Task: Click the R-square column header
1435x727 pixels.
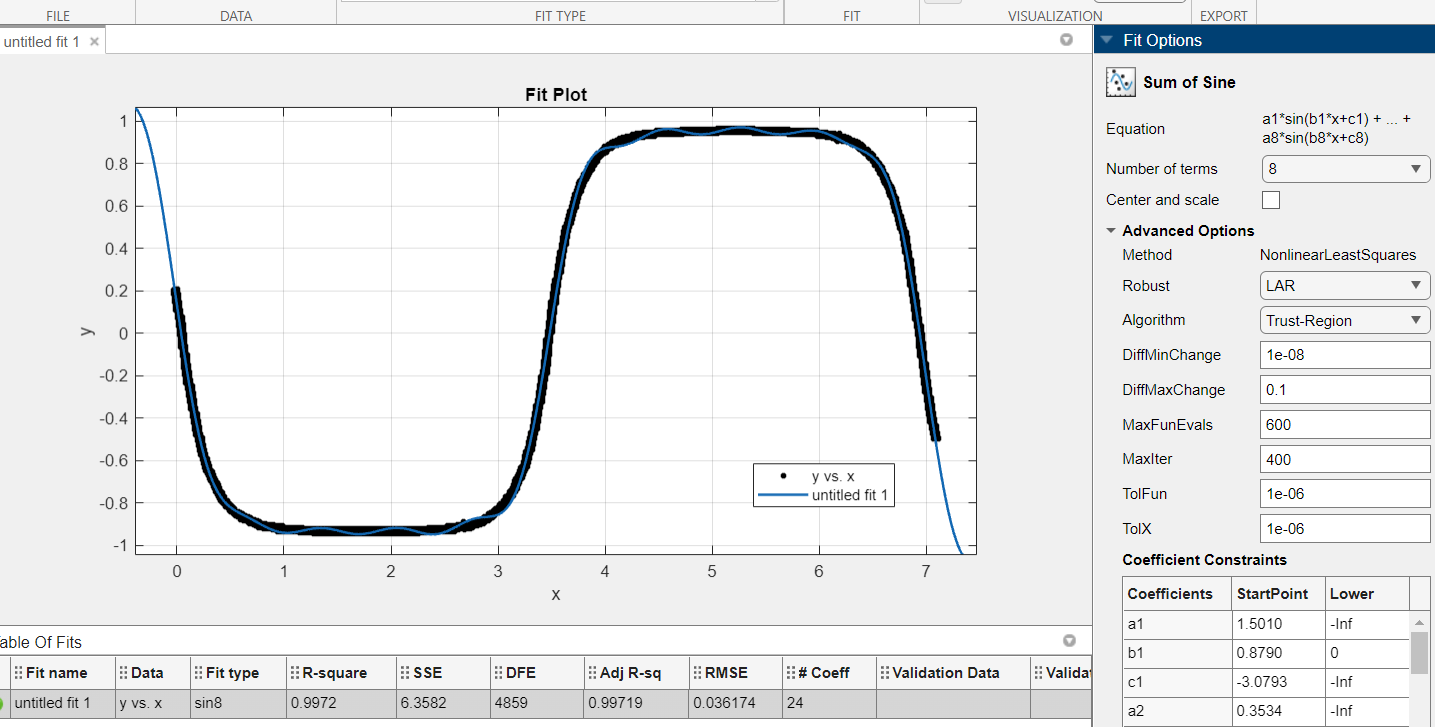Action: 337,673
